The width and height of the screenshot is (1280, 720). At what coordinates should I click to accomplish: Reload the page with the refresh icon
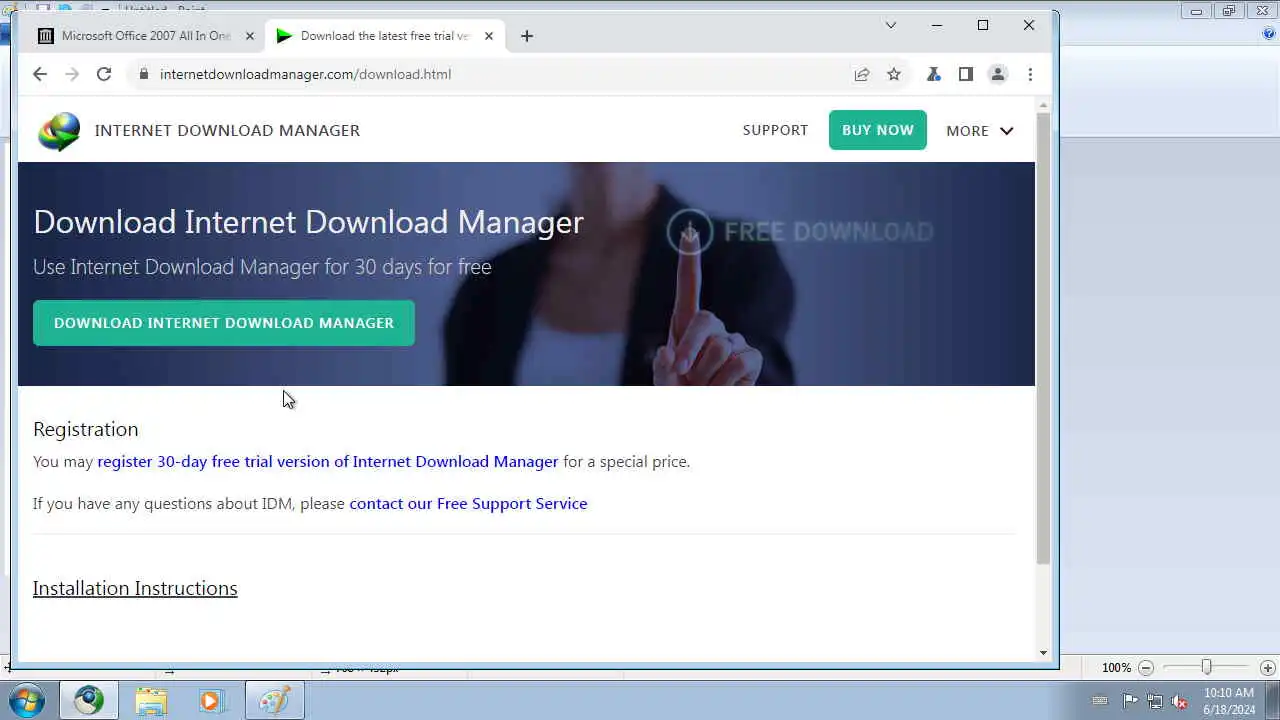(104, 74)
